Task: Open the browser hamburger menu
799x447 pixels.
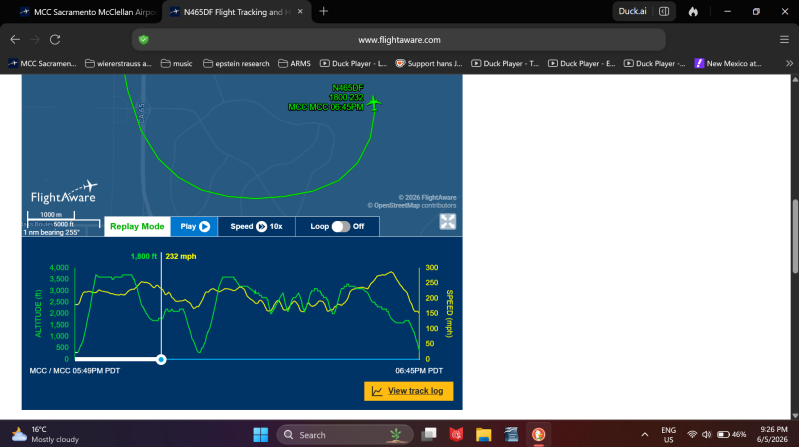Action: tap(784, 40)
